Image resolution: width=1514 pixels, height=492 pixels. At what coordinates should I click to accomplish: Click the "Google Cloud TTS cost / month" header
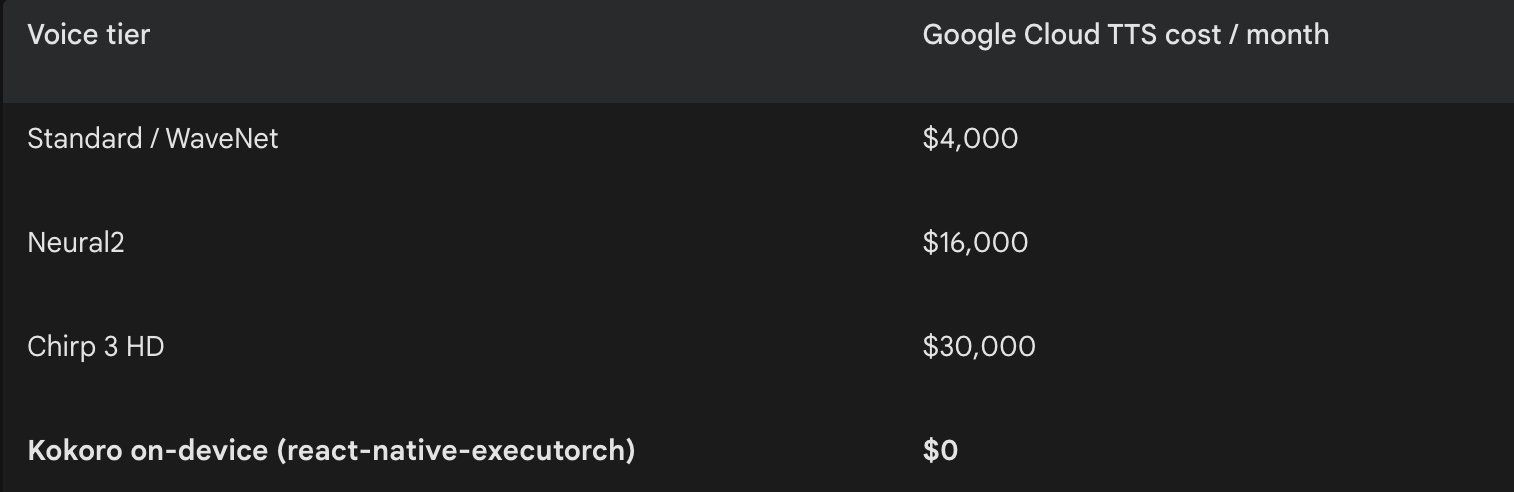[1125, 35]
